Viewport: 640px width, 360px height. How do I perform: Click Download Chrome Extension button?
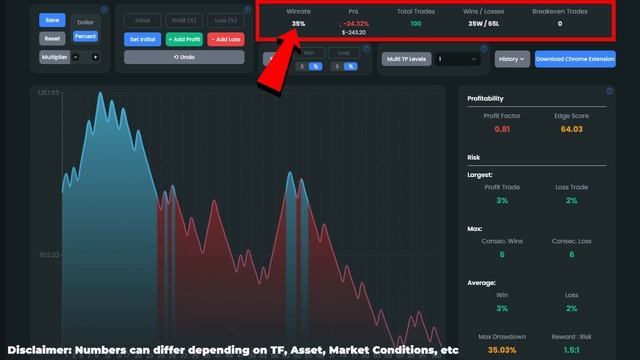point(575,59)
